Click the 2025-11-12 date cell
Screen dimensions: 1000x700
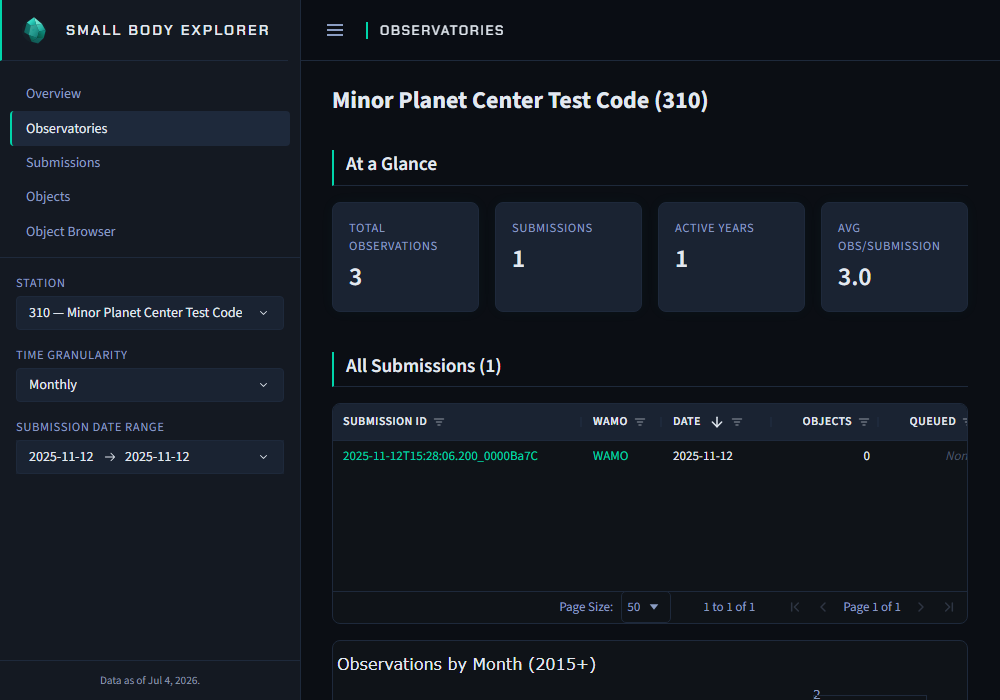click(703, 456)
